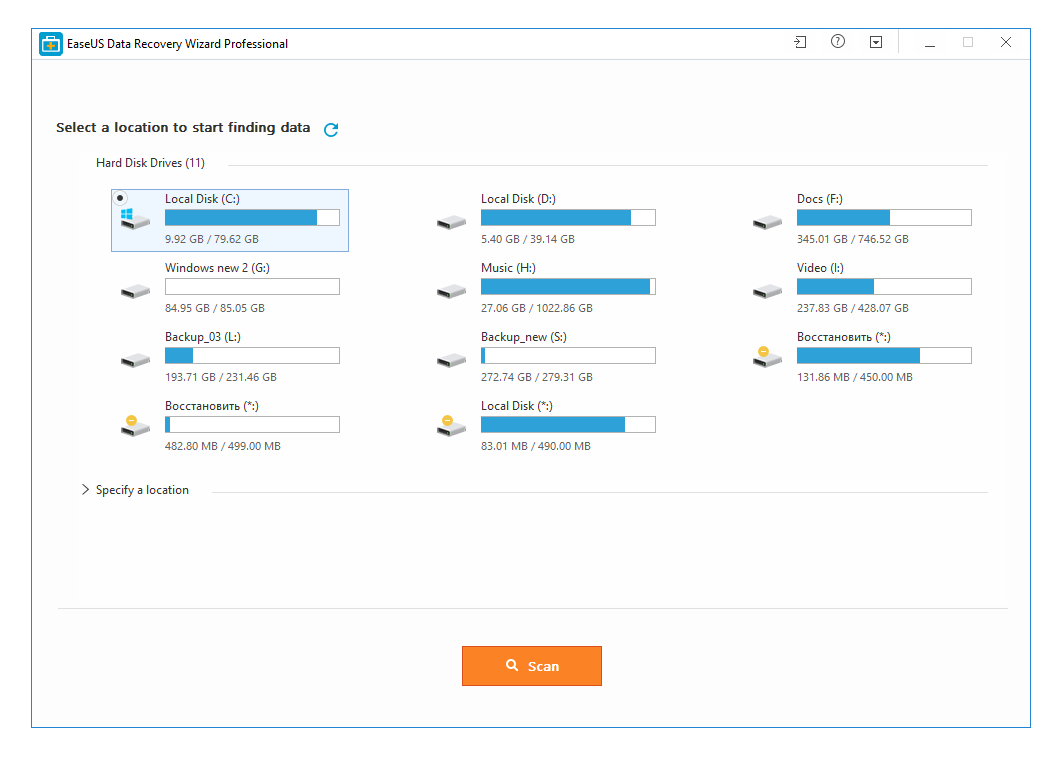Click the refresh drive list icon
This screenshot has width=1062, height=760.
(x=331, y=129)
